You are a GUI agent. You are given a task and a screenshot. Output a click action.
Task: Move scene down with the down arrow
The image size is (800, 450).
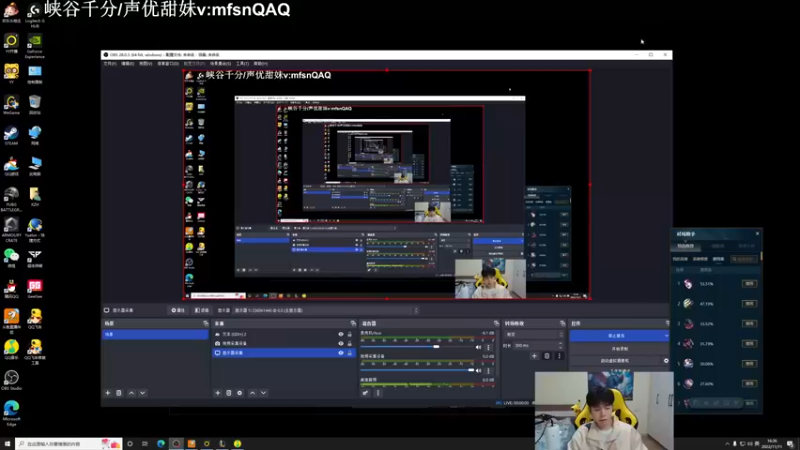pyautogui.click(x=143, y=393)
